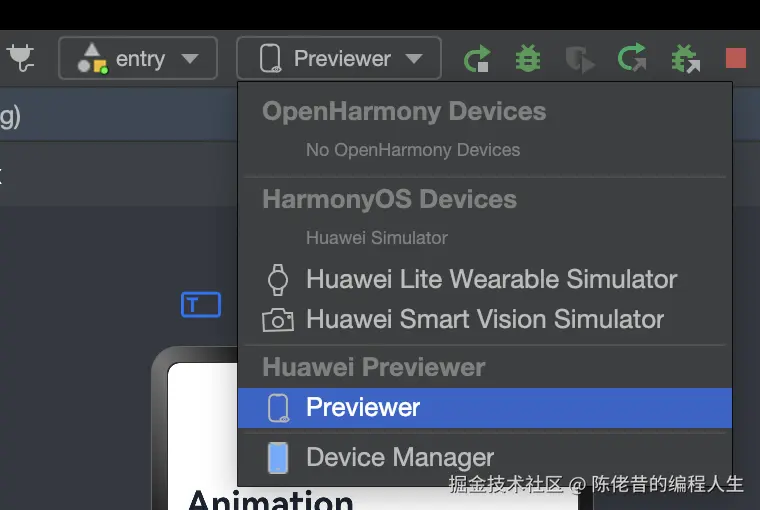Image resolution: width=760 pixels, height=510 pixels.
Task: Select Huawei Smart Vision Simulator
Action: (485, 320)
